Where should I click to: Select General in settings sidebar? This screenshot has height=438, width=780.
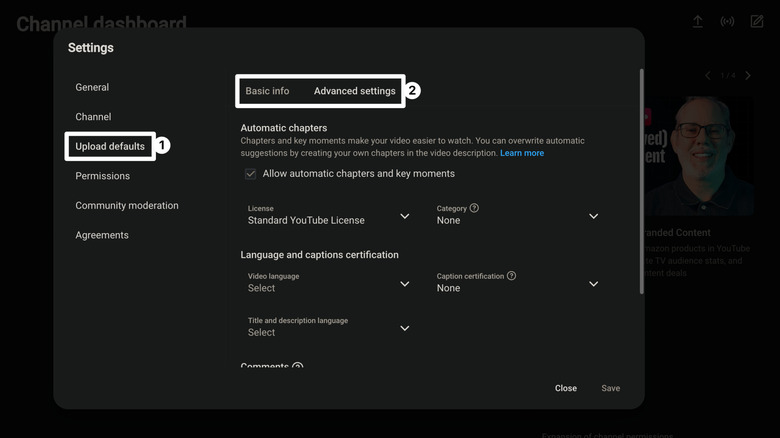pos(92,87)
